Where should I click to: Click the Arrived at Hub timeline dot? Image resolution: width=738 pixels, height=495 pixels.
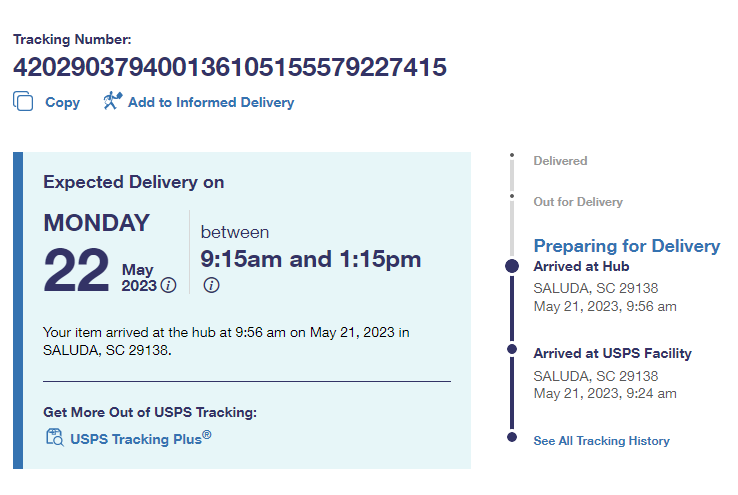[x=512, y=266]
